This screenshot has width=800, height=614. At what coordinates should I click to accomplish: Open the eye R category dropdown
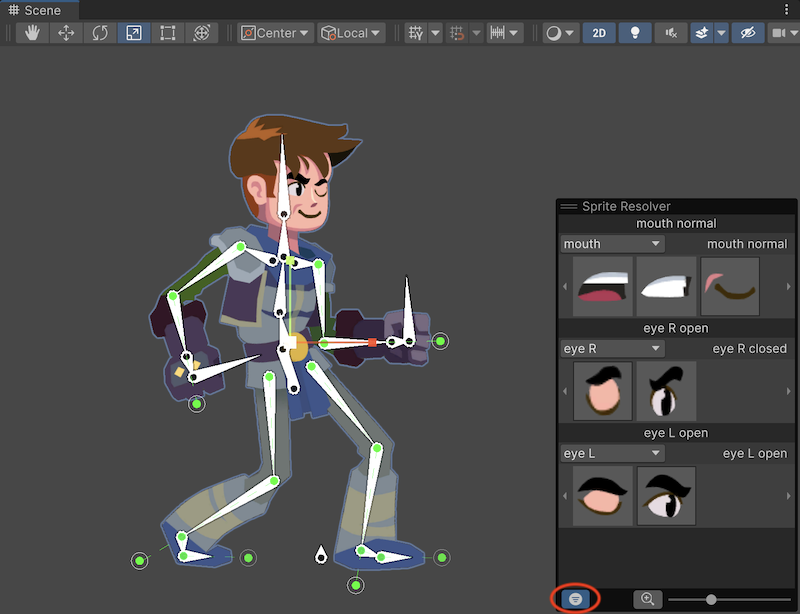coord(612,349)
